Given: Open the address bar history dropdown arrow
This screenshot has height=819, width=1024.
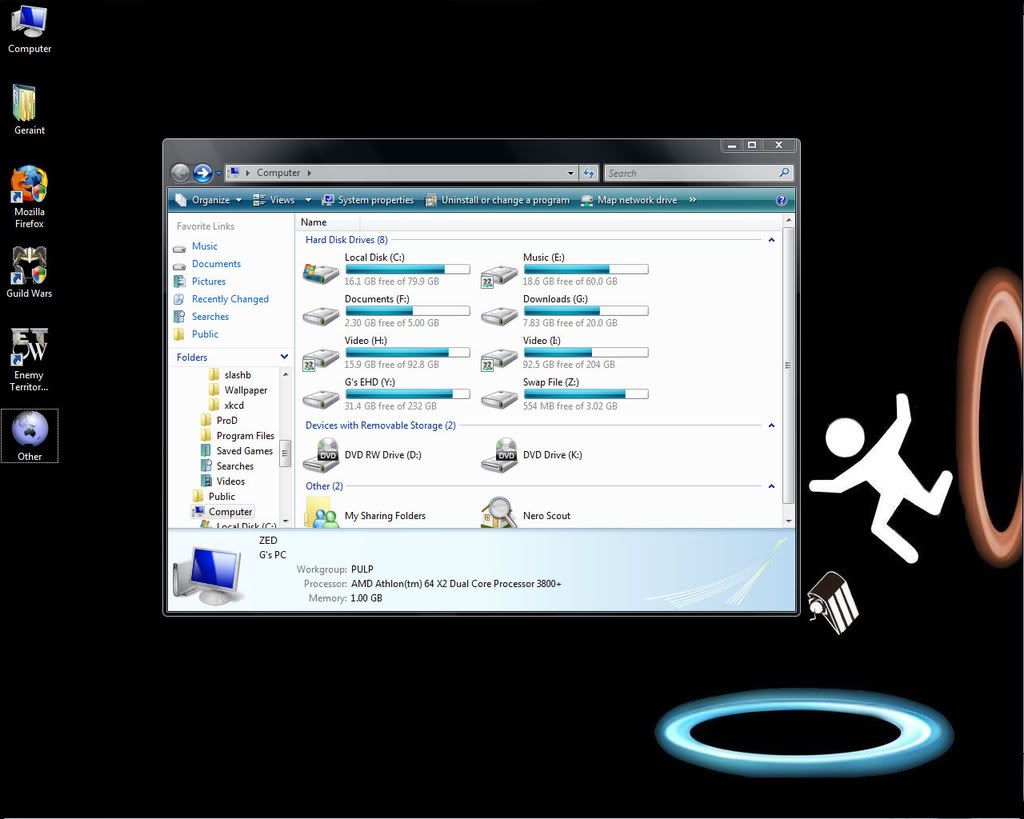Looking at the screenshot, I should (571, 173).
